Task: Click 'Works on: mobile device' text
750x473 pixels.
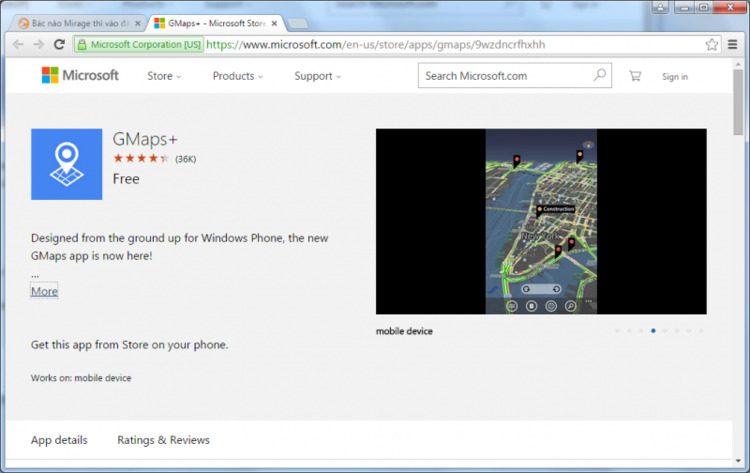Action: click(x=81, y=378)
